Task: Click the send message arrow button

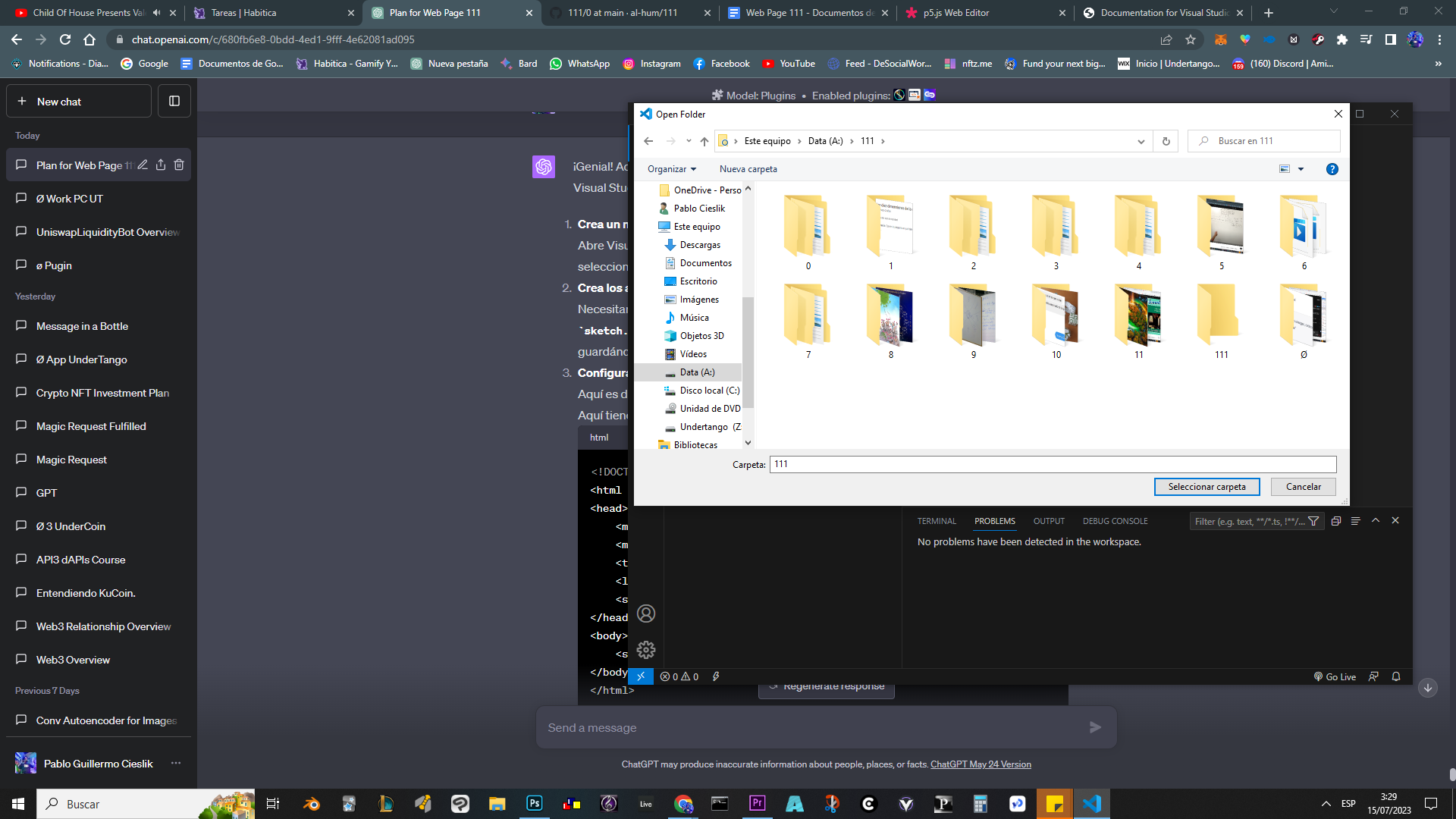Action: tap(1095, 727)
